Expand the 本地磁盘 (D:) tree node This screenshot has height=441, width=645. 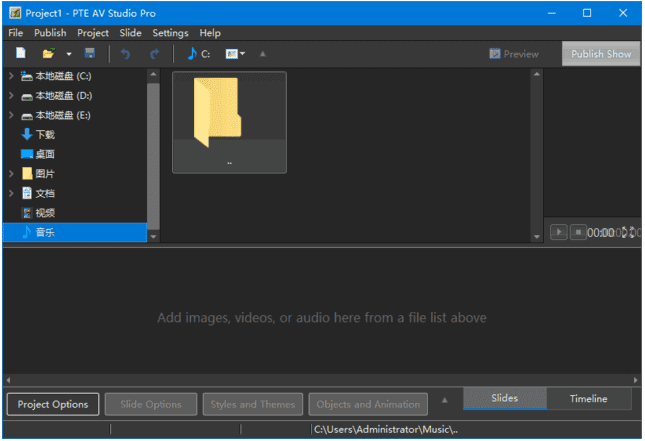[x=11, y=95]
